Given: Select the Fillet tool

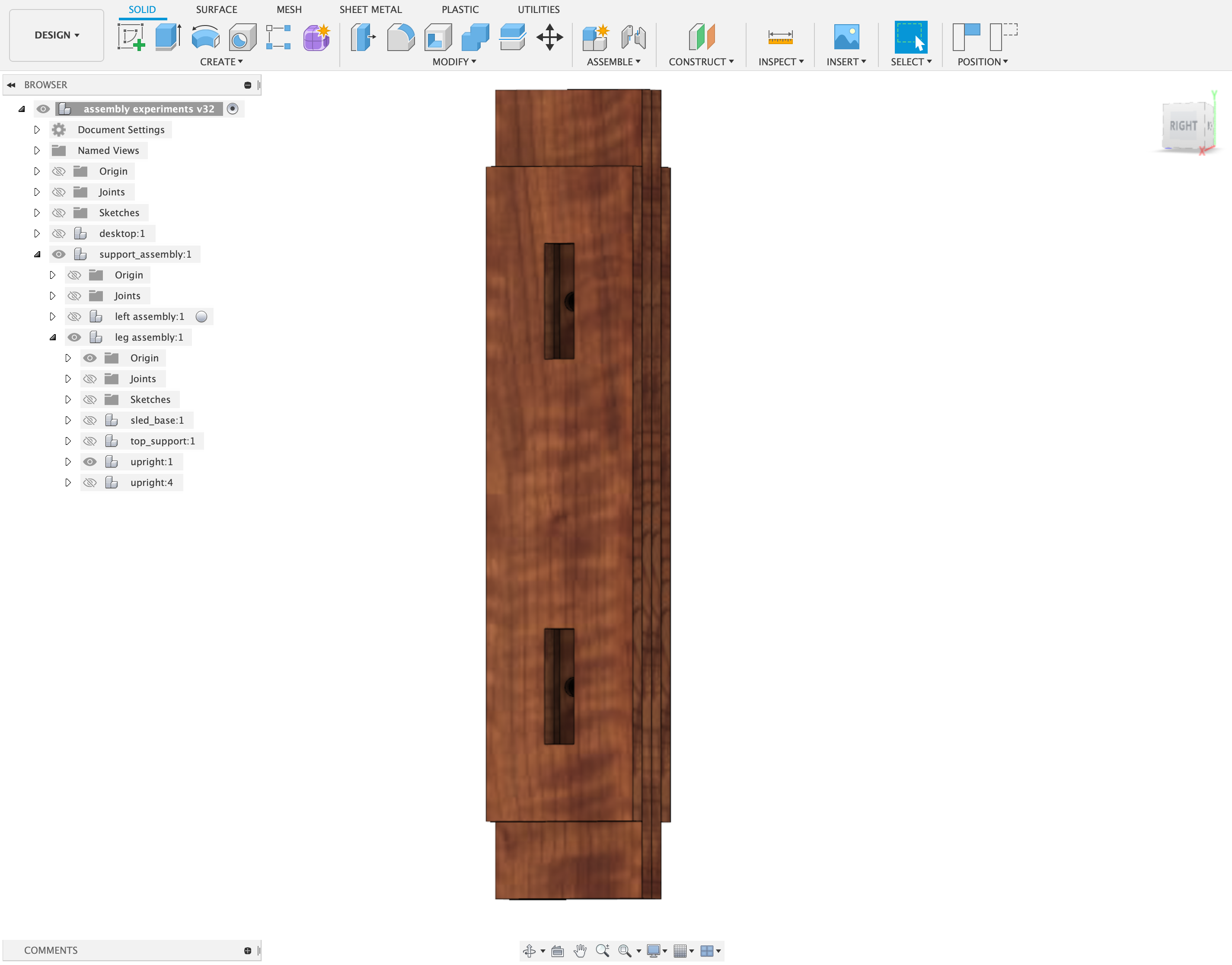Looking at the screenshot, I should click(x=400, y=38).
